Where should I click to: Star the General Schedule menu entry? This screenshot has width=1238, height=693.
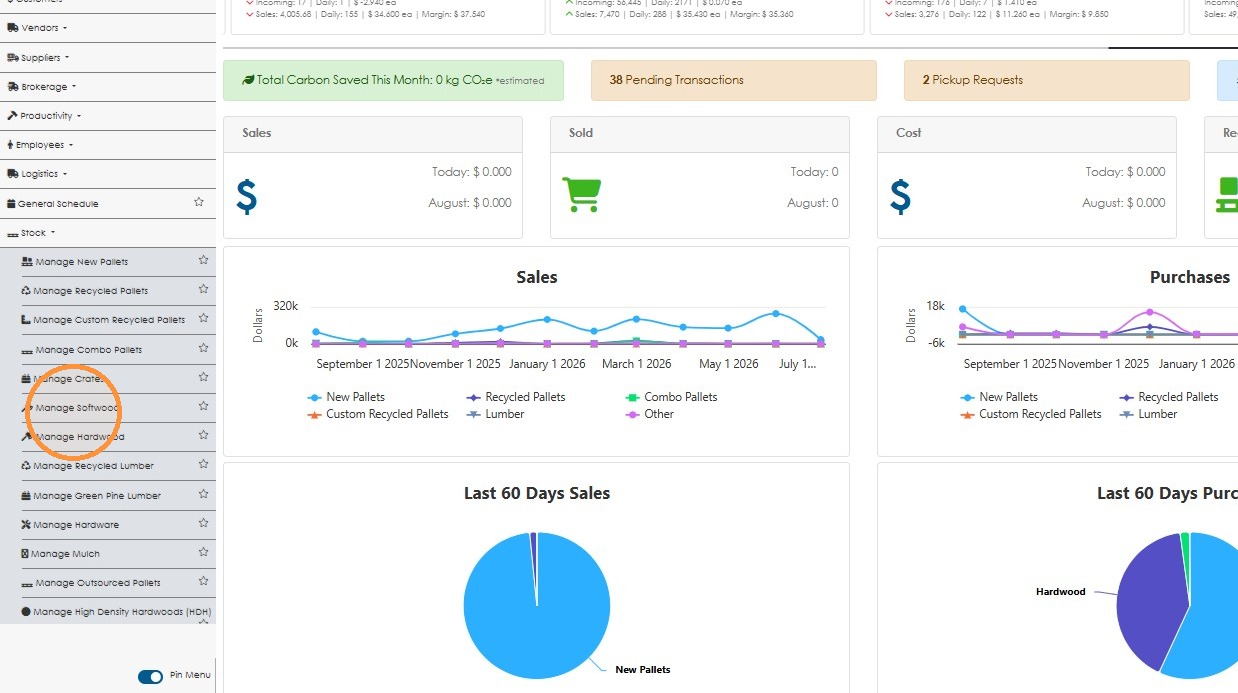[x=199, y=202]
